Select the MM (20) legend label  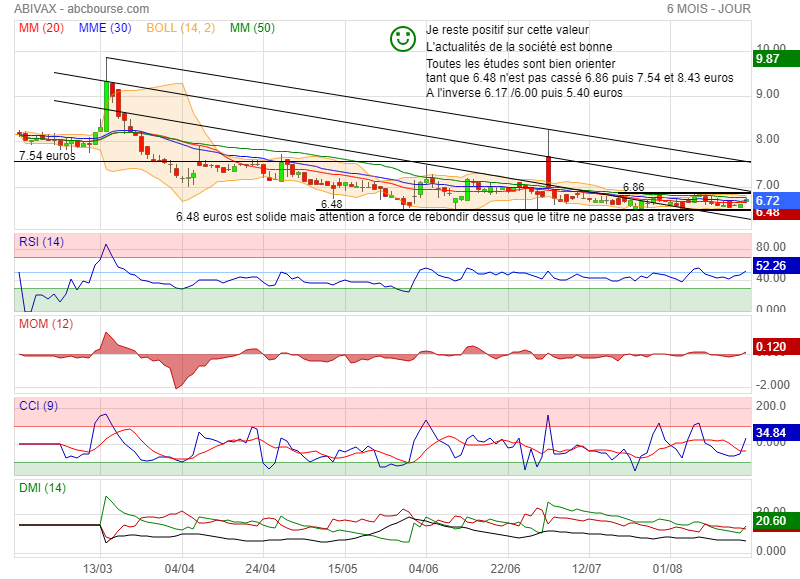coord(41,28)
